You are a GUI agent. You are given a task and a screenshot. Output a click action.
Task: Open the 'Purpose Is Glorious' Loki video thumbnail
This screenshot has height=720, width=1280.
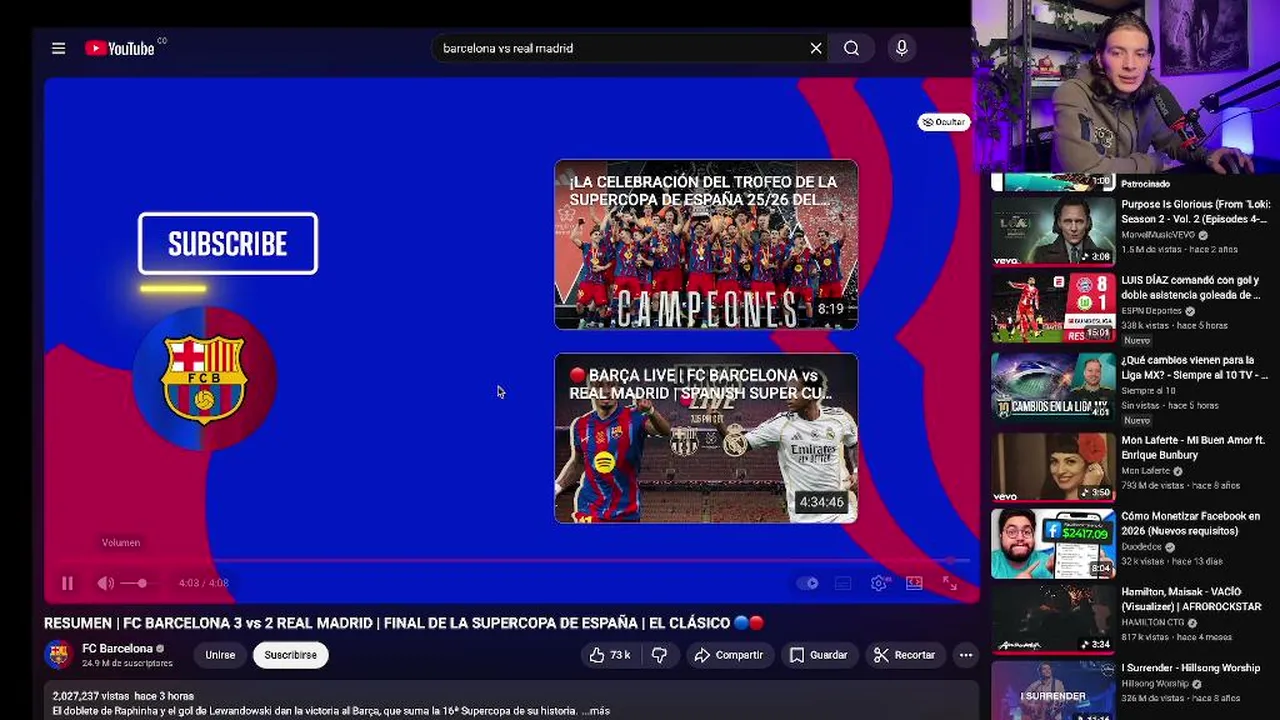(x=1053, y=231)
